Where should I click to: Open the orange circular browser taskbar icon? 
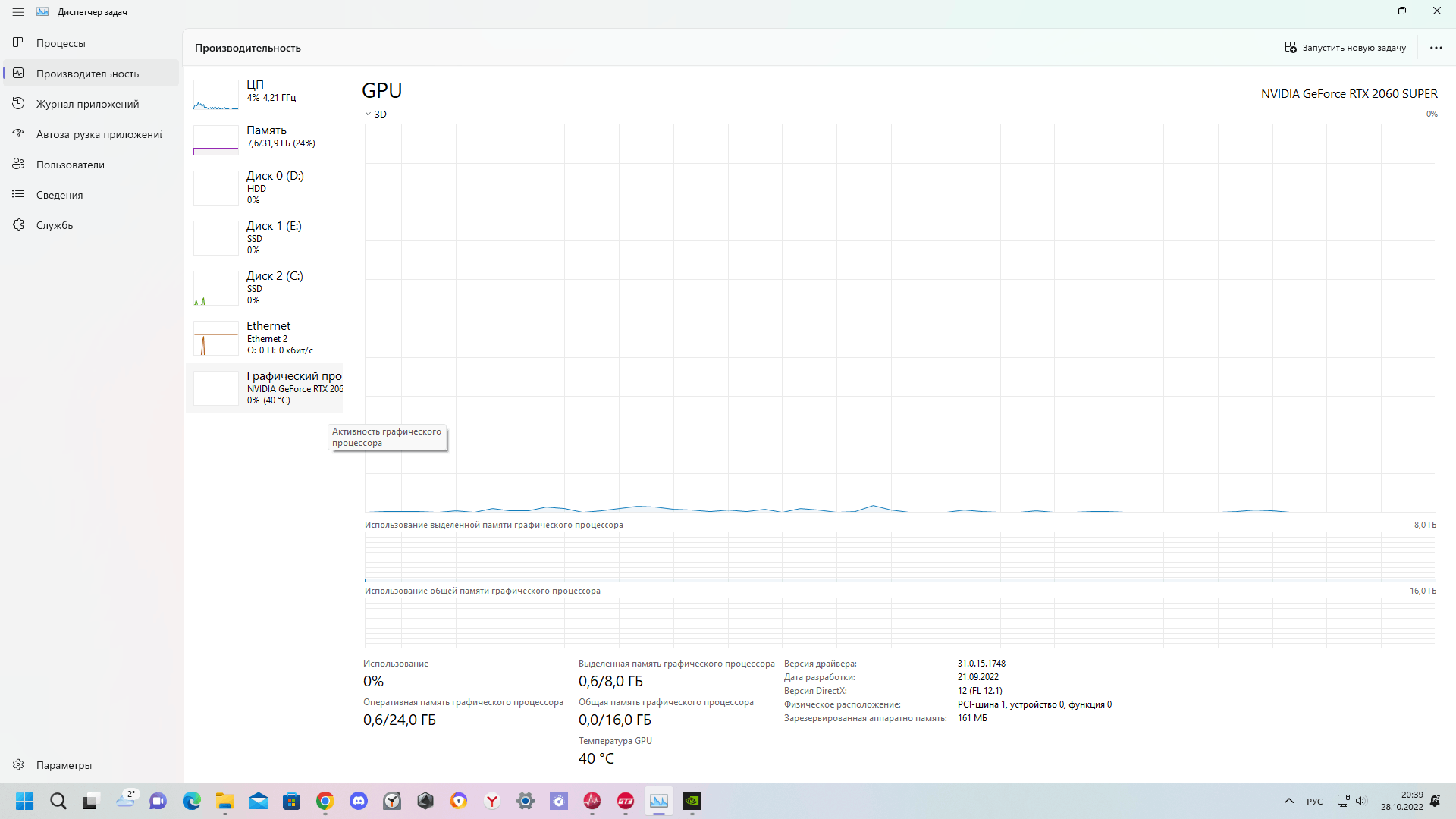(459, 801)
